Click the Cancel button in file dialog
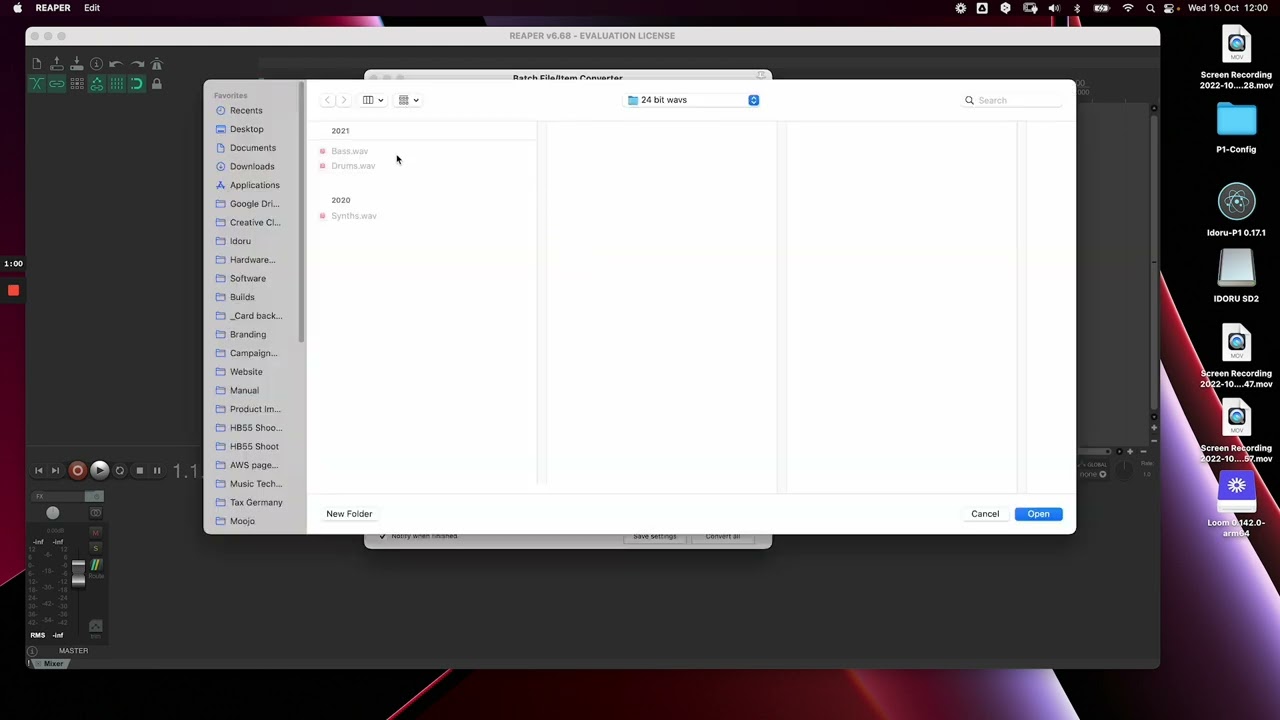Image resolution: width=1280 pixels, height=720 pixels. 985,514
